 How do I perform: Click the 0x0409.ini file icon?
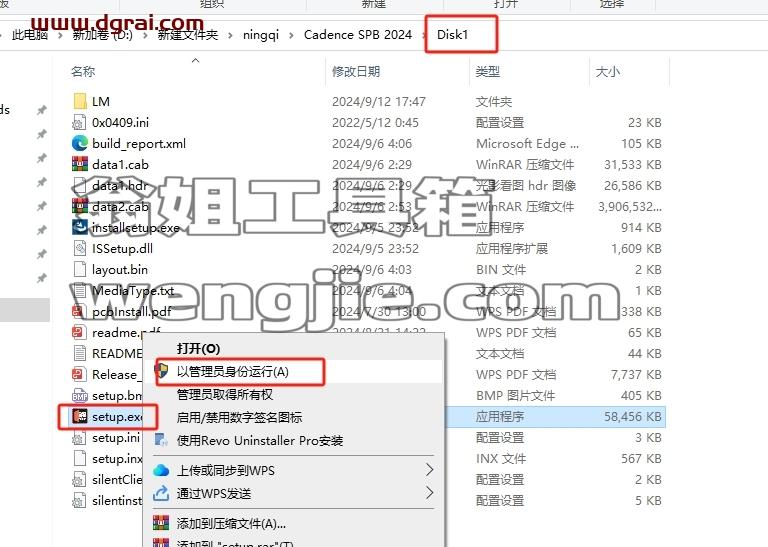pyautogui.click(x=79, y=122)
